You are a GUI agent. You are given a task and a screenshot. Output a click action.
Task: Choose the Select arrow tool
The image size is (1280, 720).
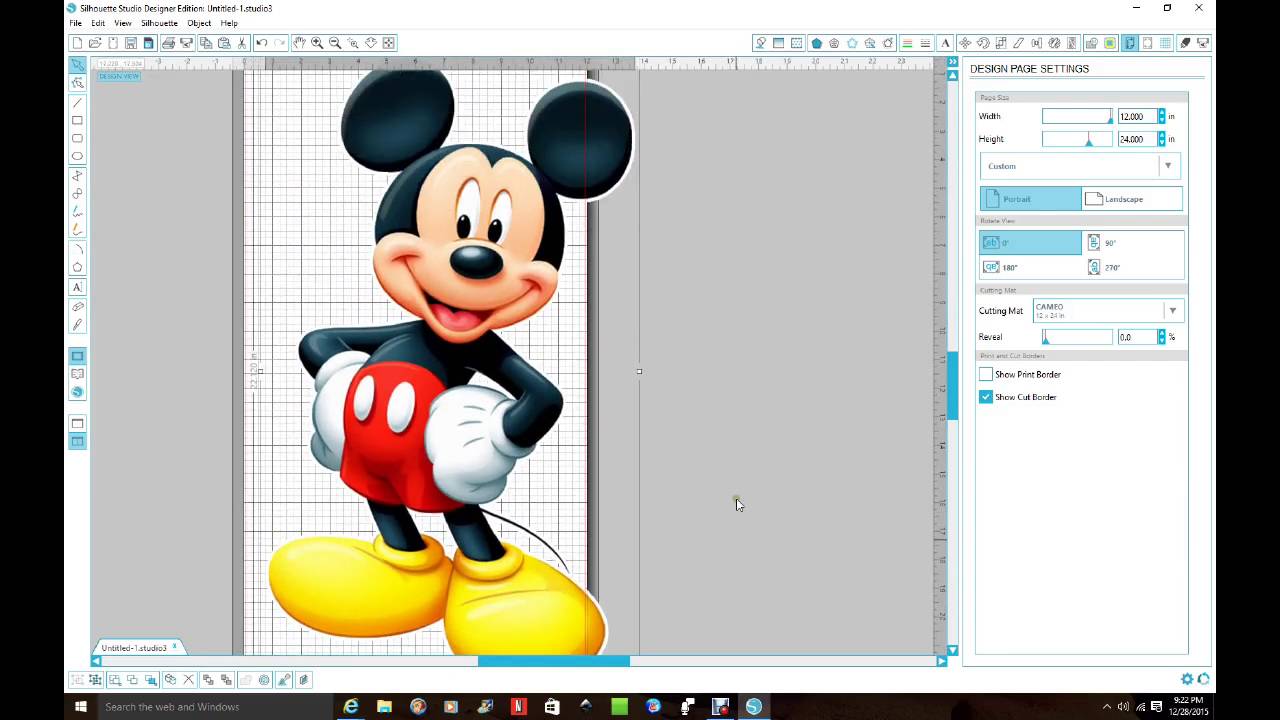tap(77, 65)
